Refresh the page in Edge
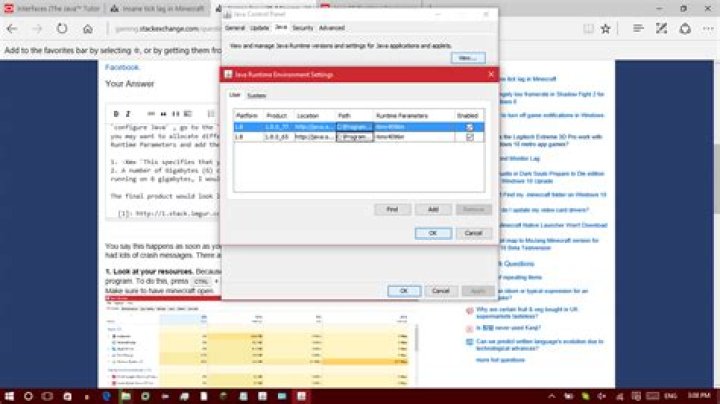This screenshot has height=404, width=720. coord(62,29)
